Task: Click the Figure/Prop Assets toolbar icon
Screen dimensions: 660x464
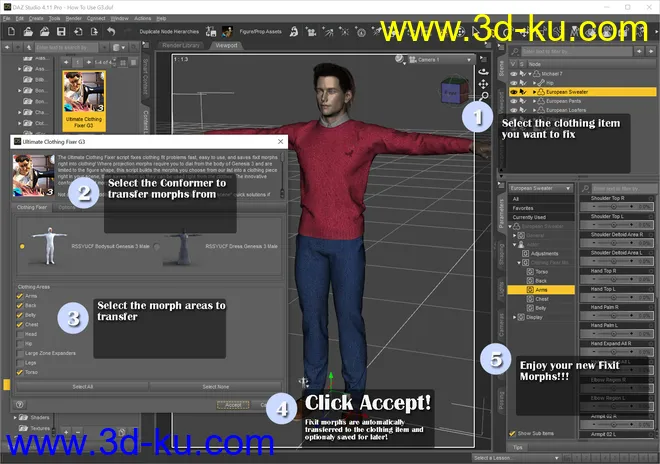Action: [x=227, y=32]
